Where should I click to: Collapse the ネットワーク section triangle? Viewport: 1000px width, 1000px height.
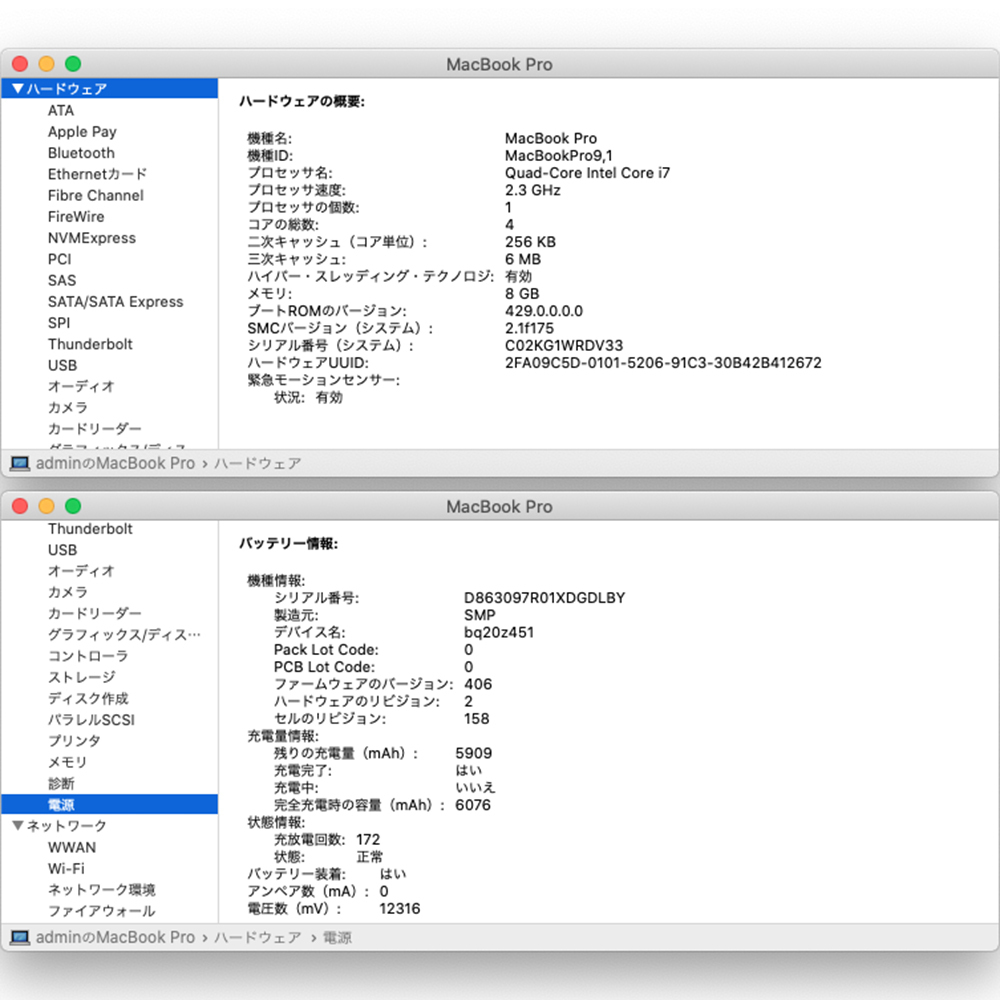tap(20, 826)
